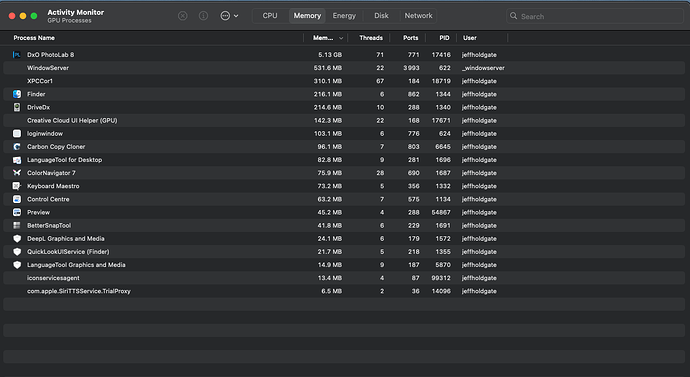The image size is (690, 377).
Task: Click PID 17416 cell
Action: click(441, 55)
